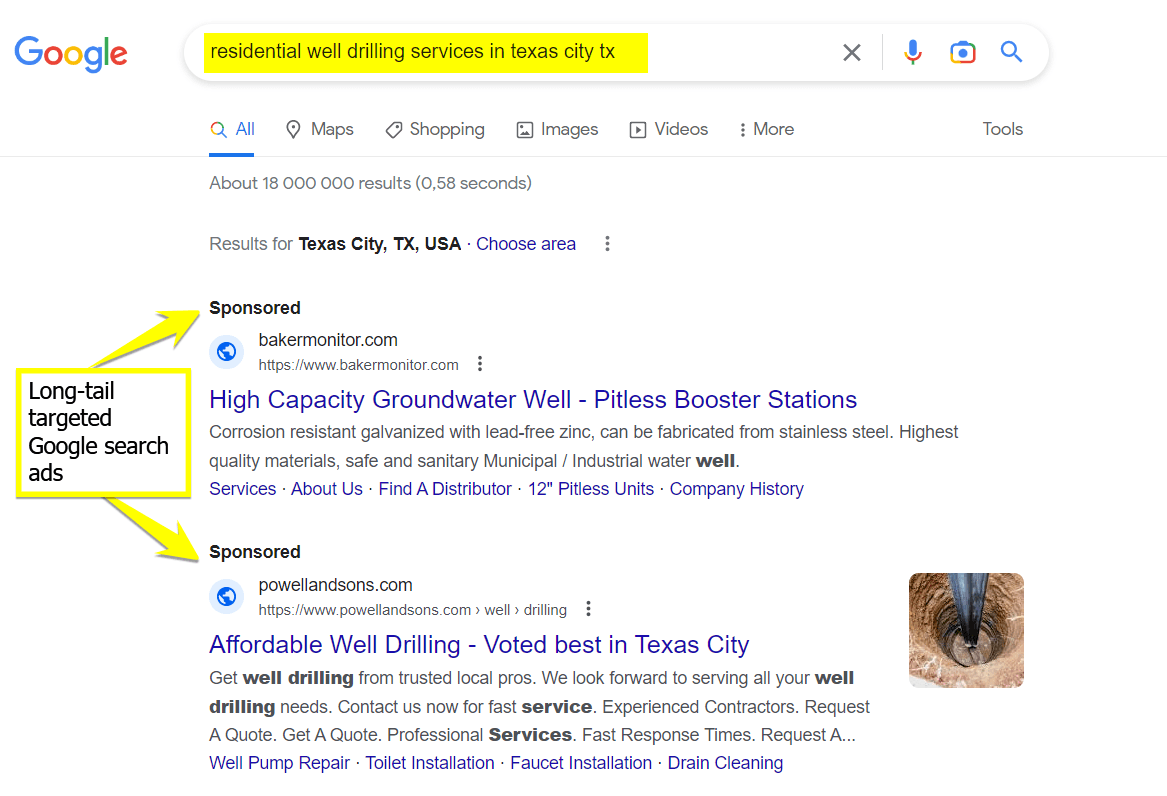
Task: Switch to the Videos tab
Action: (668, 129)
